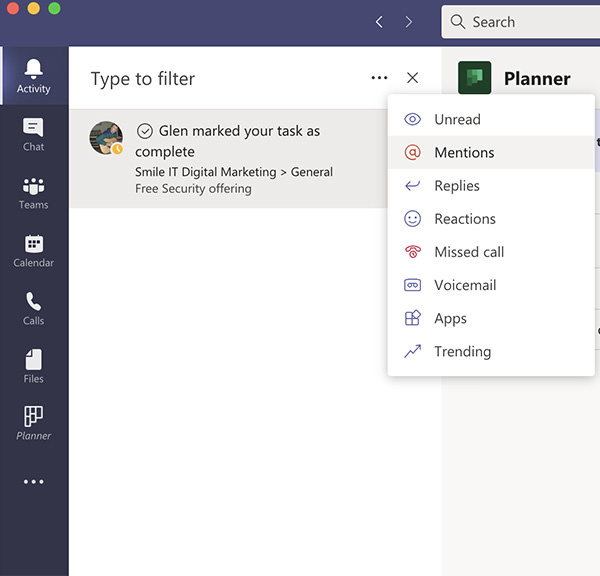Close the activity filter with the X
Image resolution: width=600 pixels, height=576 pixels.
click(x=412, y=78)
